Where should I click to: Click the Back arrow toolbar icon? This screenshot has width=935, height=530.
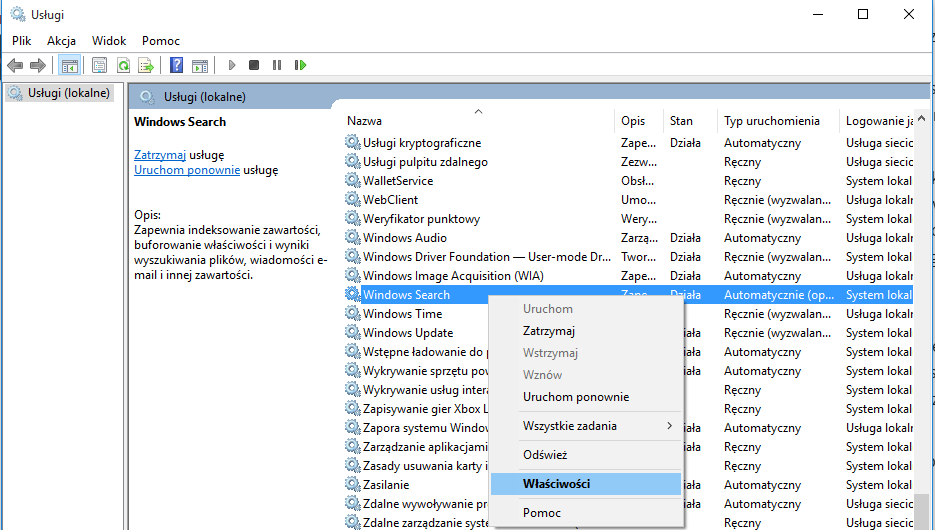[x=15, y=65]
